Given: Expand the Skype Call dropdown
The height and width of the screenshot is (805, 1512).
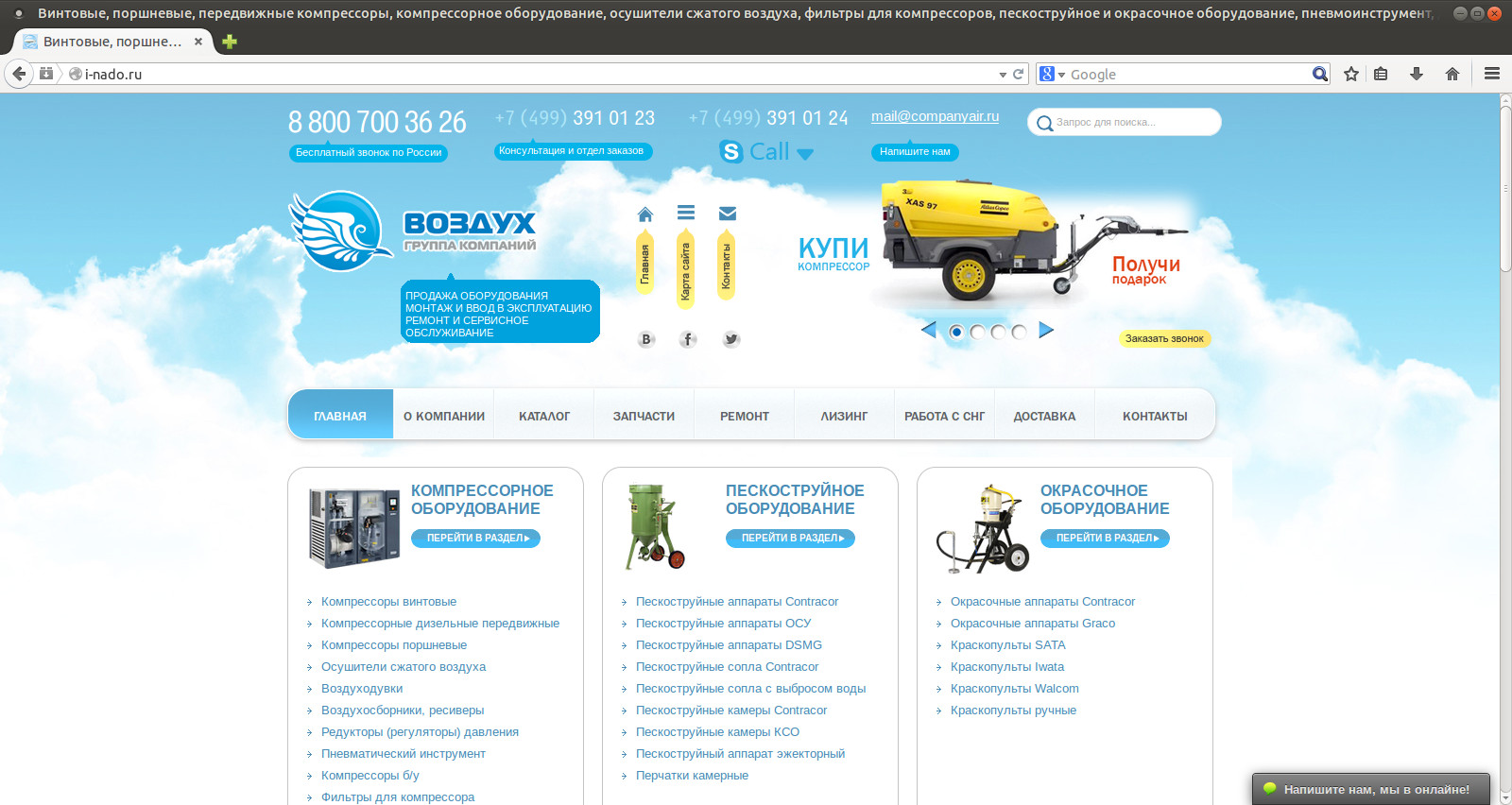Looking at the screenshot, I should (805, 153).
